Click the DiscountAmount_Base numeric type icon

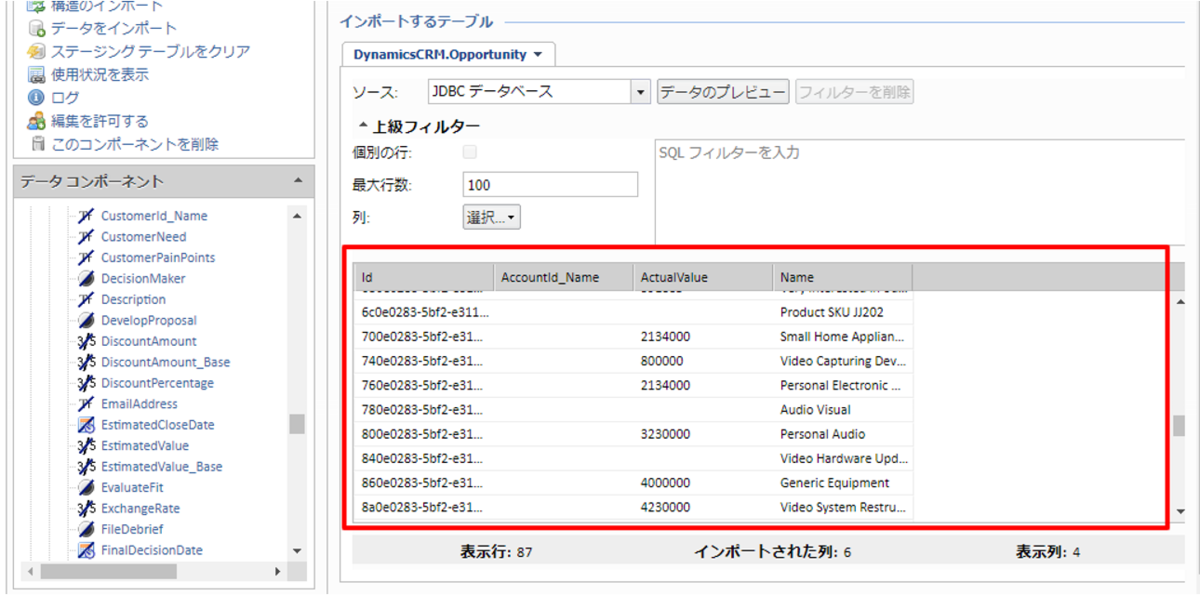tap(86, 363)
